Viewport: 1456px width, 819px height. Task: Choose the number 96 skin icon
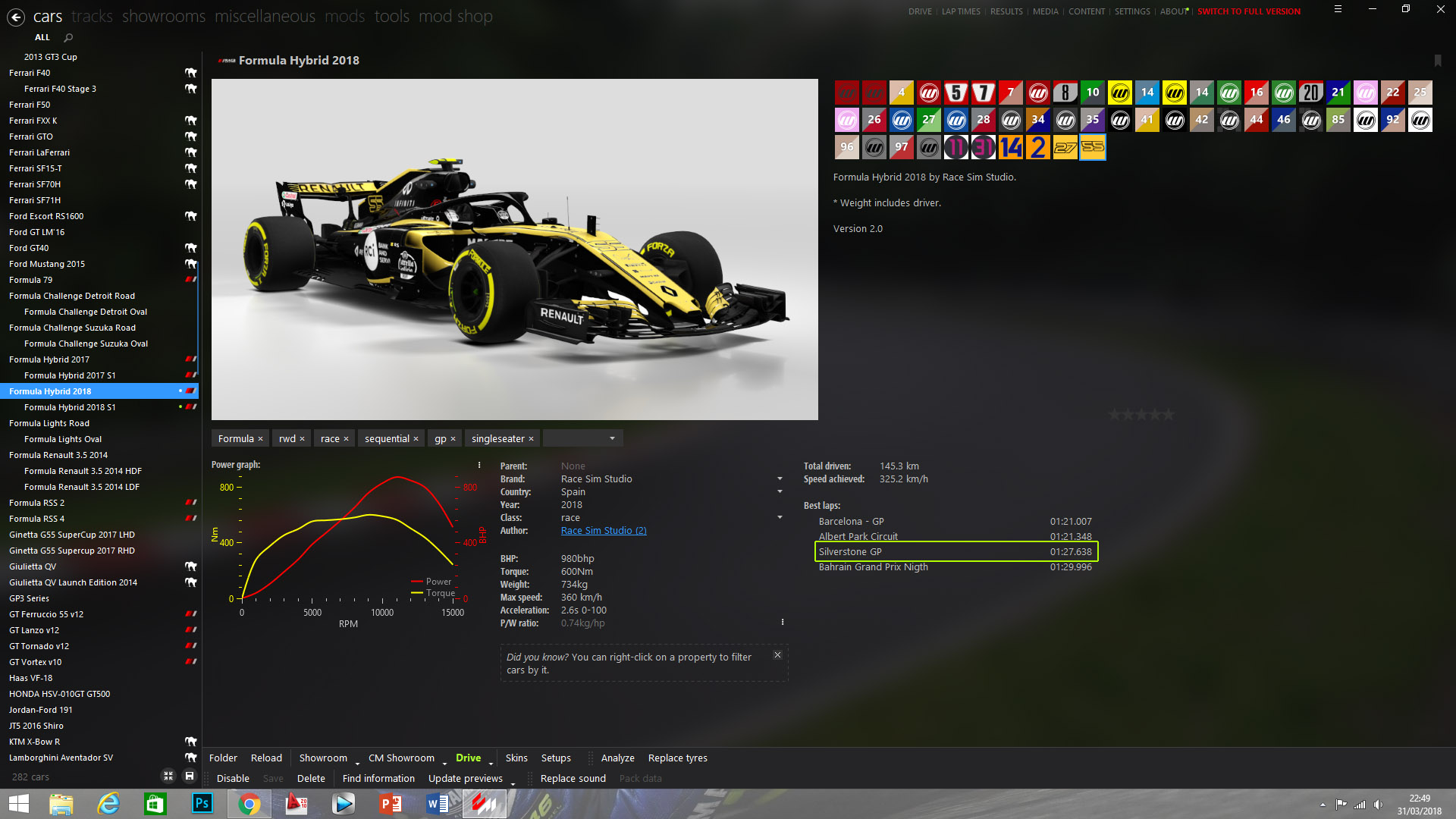[847, 147]
